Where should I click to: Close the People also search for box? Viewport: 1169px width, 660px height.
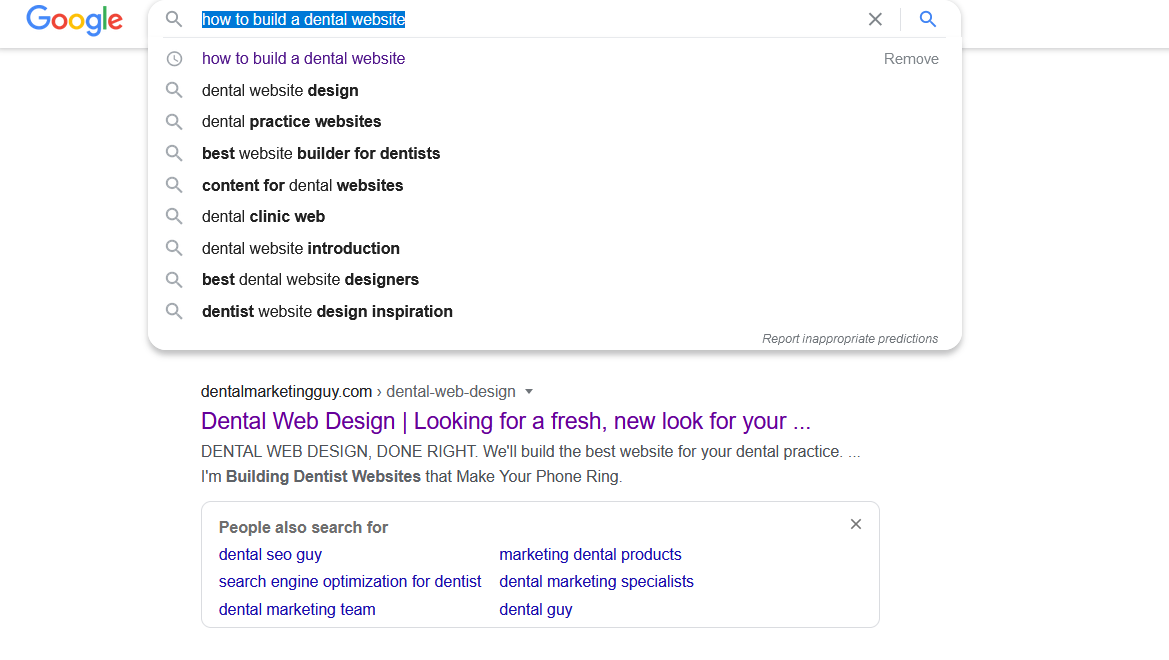tap(856, 524)
